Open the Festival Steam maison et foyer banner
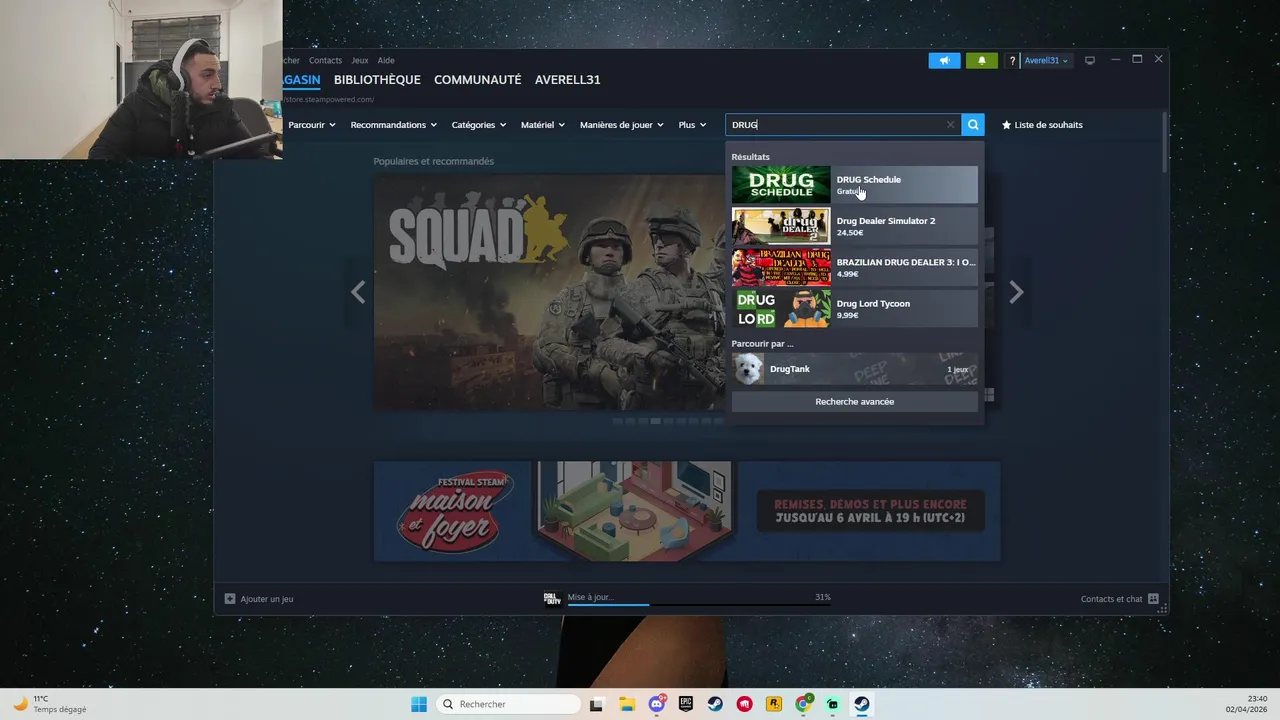This screenshot has width=1280, height=720. click(687, 511)
